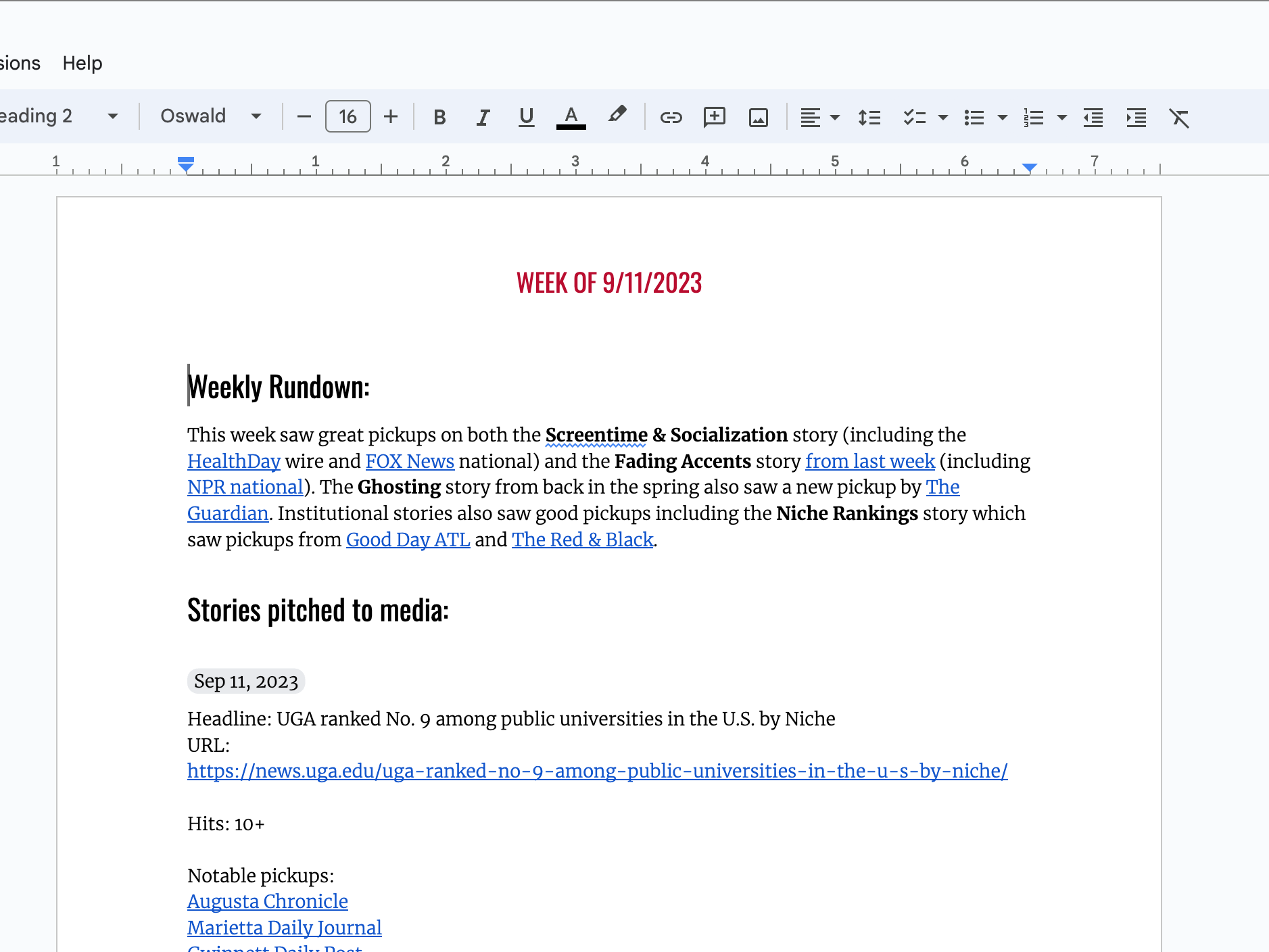Open line and paragraph spacing
The image size is (1269, 952).
pos(869,117)
